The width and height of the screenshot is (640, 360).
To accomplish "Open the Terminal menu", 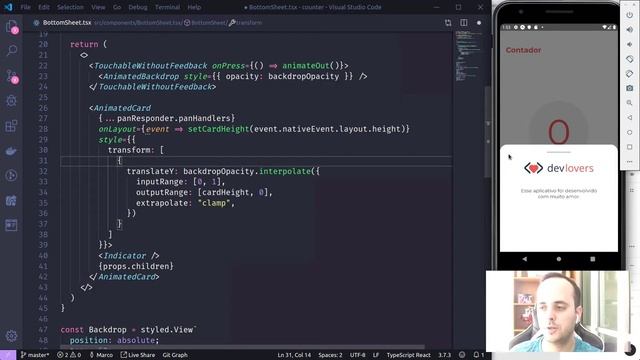I will (x=167, y=7).
